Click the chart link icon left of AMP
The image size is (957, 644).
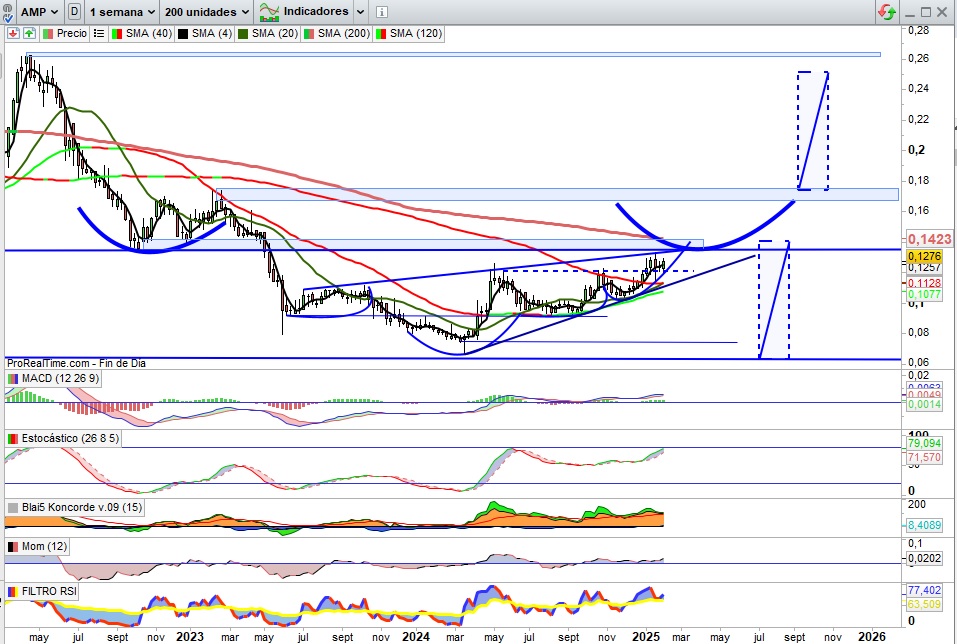coord(7,12)
